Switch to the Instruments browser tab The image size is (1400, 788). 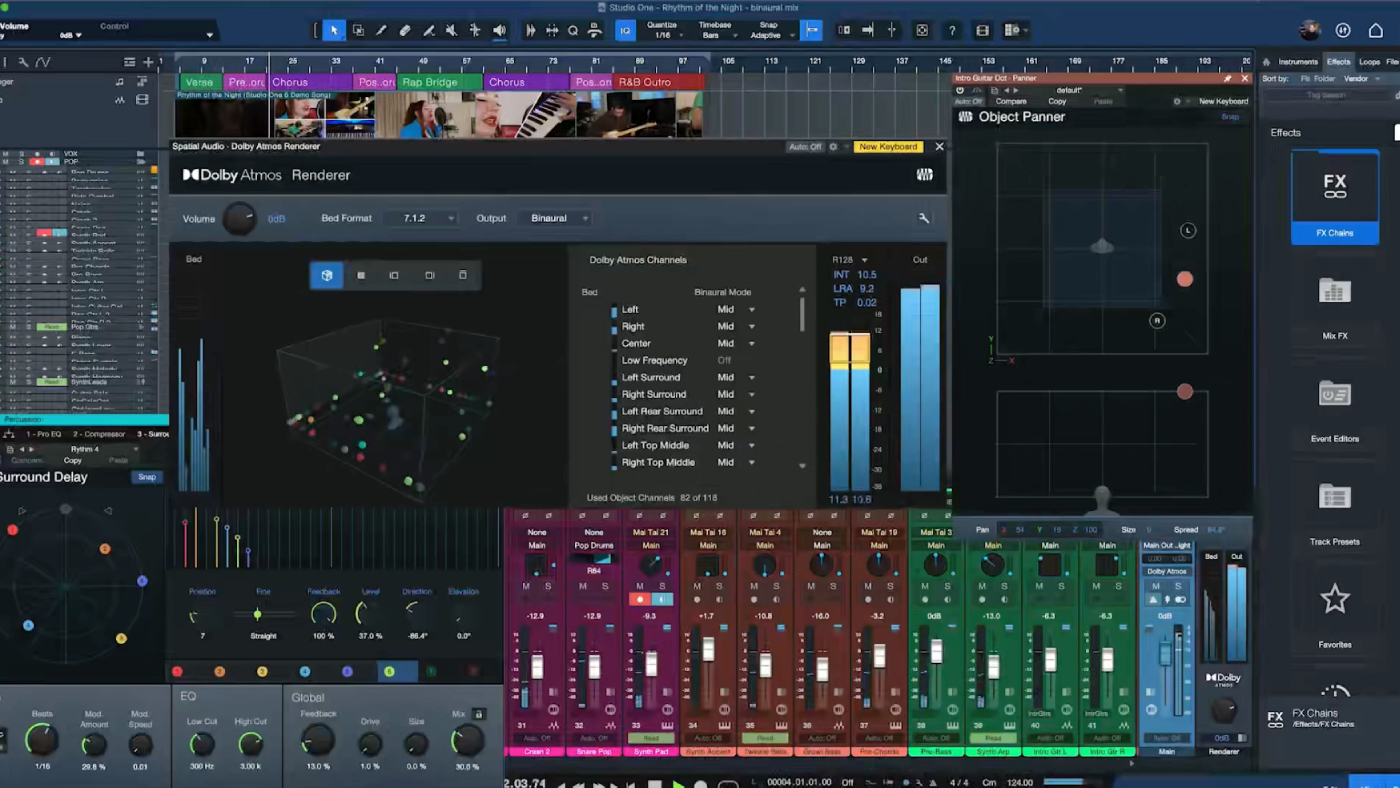[x=1298, y=62]
